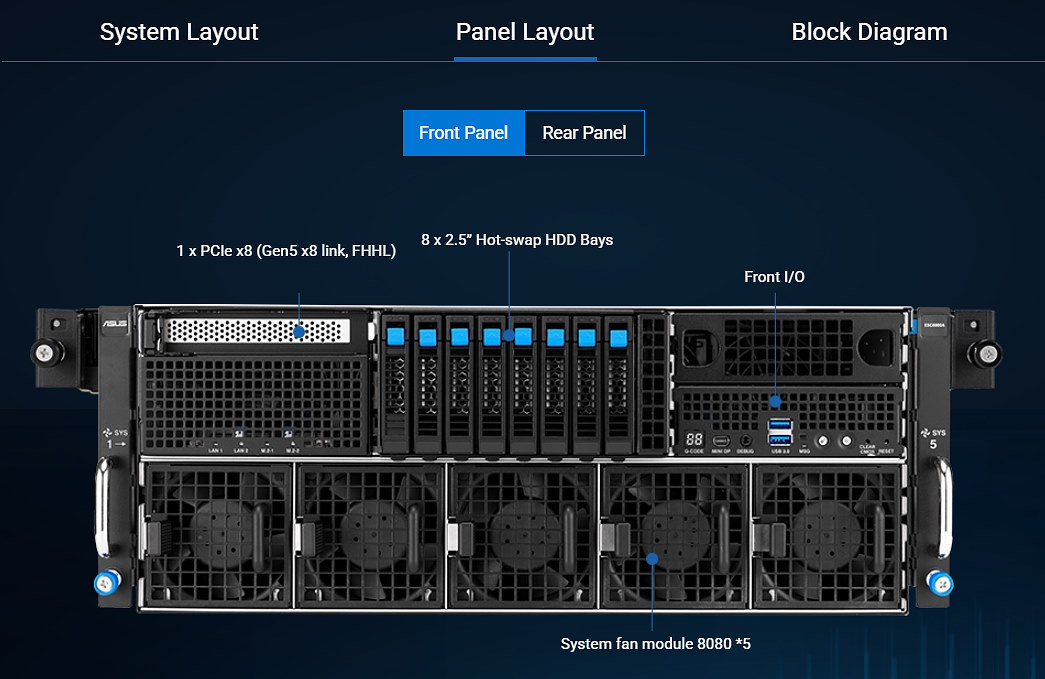1045x679 pixels.
Task: Click the System fan module 8080 *5 label
Action: 655,643
